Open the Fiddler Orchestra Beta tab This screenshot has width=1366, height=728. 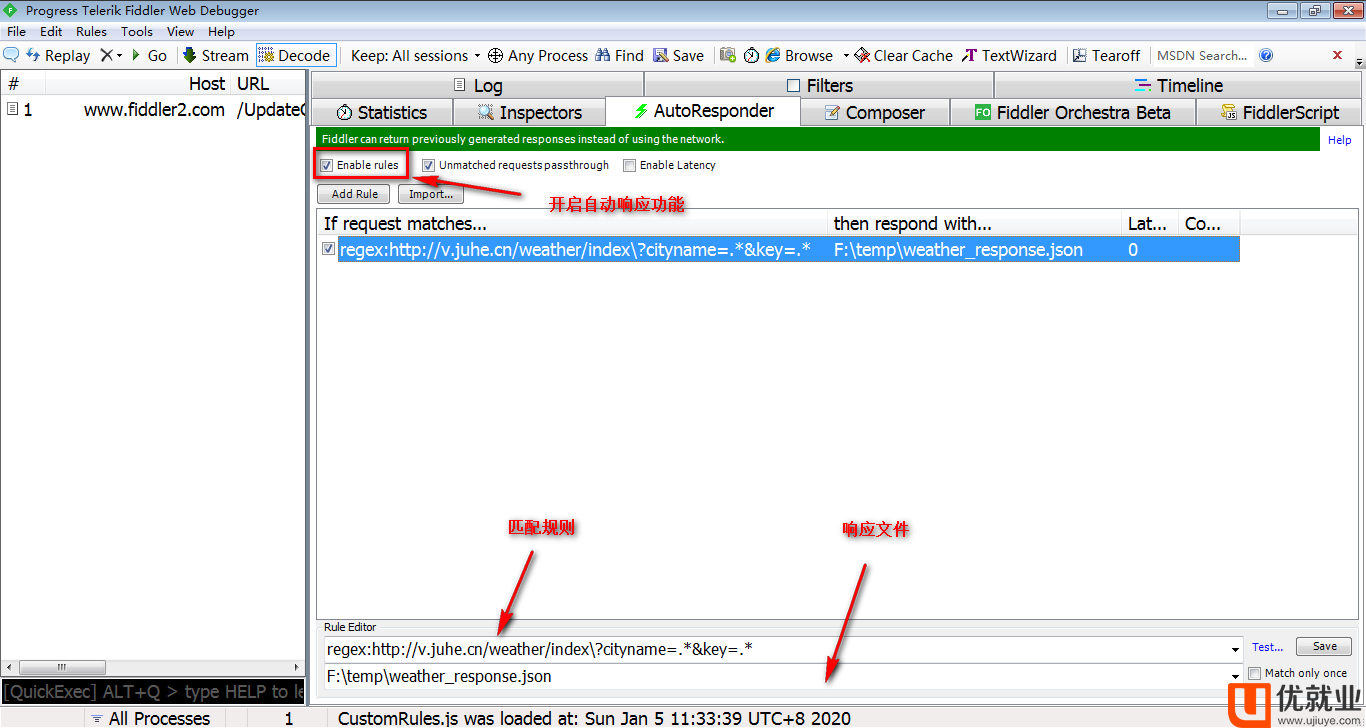click(x=1072, y=112)
